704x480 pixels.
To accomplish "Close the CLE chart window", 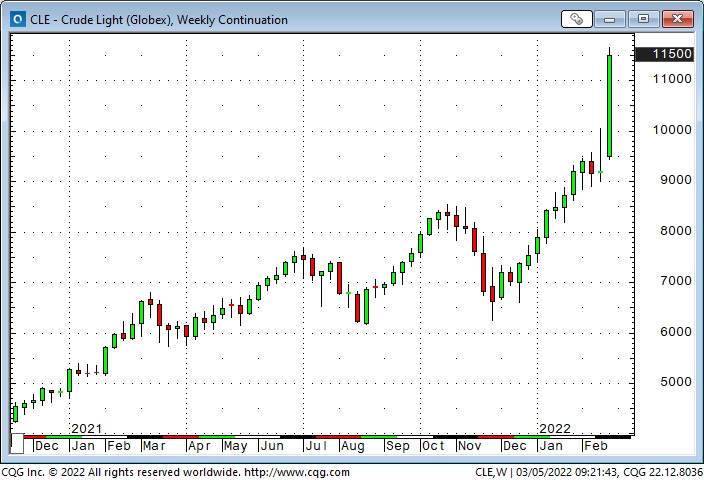I will pyautogui.click(x=677, y=19).
